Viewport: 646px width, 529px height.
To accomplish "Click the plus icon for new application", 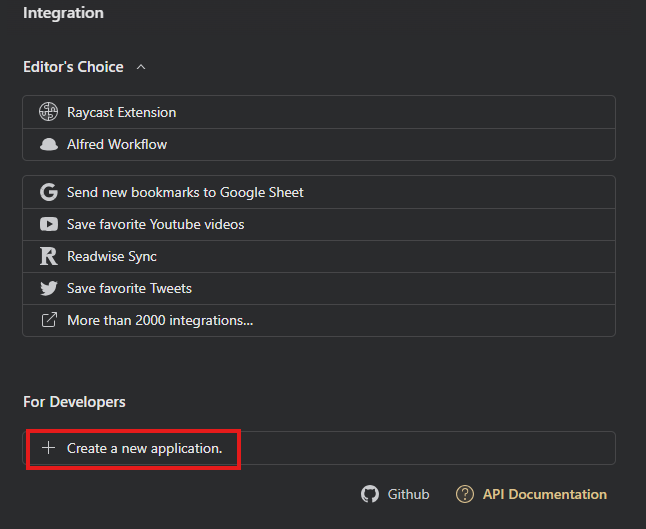I will [48, 448].
